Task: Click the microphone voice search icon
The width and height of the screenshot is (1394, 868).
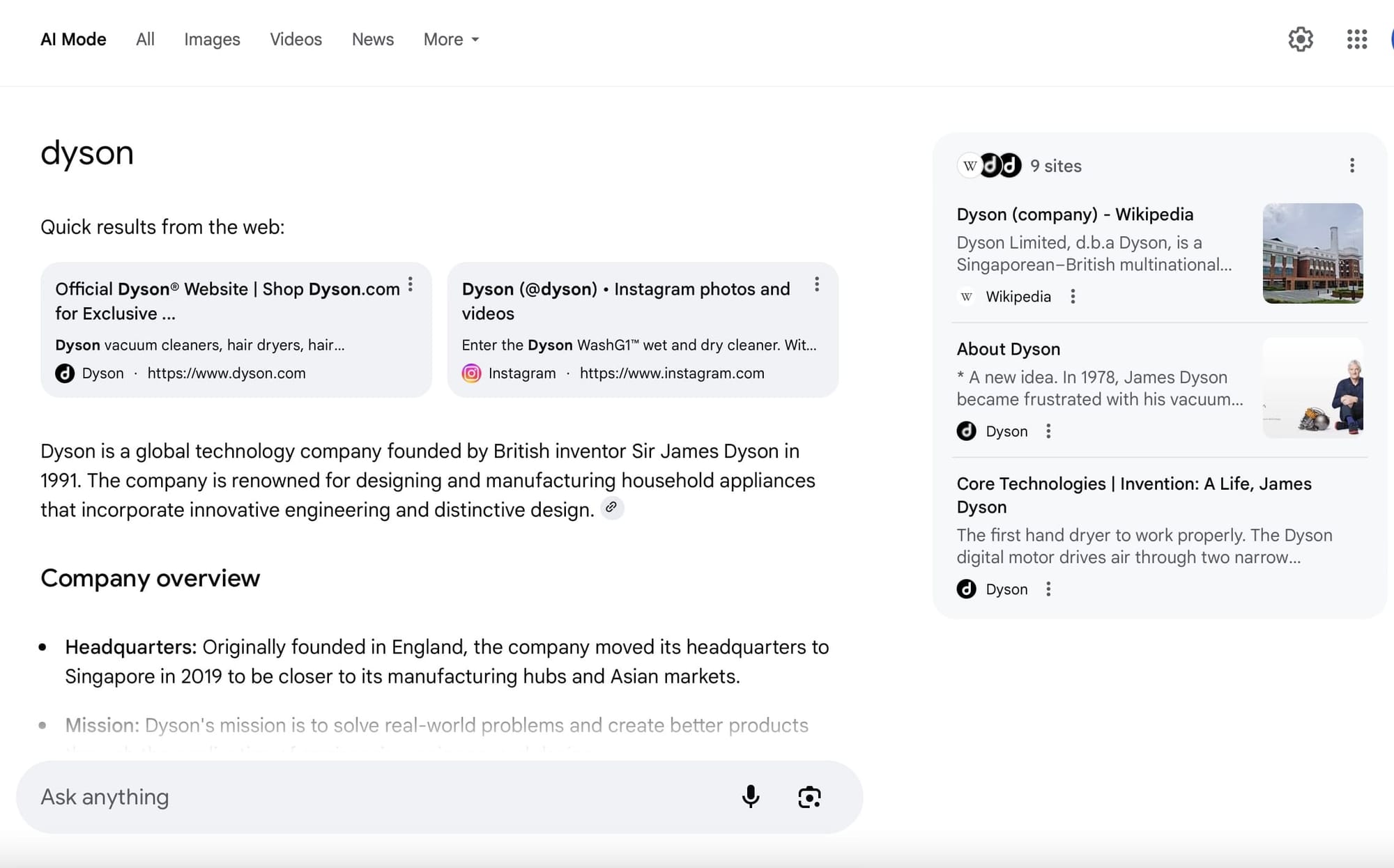Action: tap(750, 796)
